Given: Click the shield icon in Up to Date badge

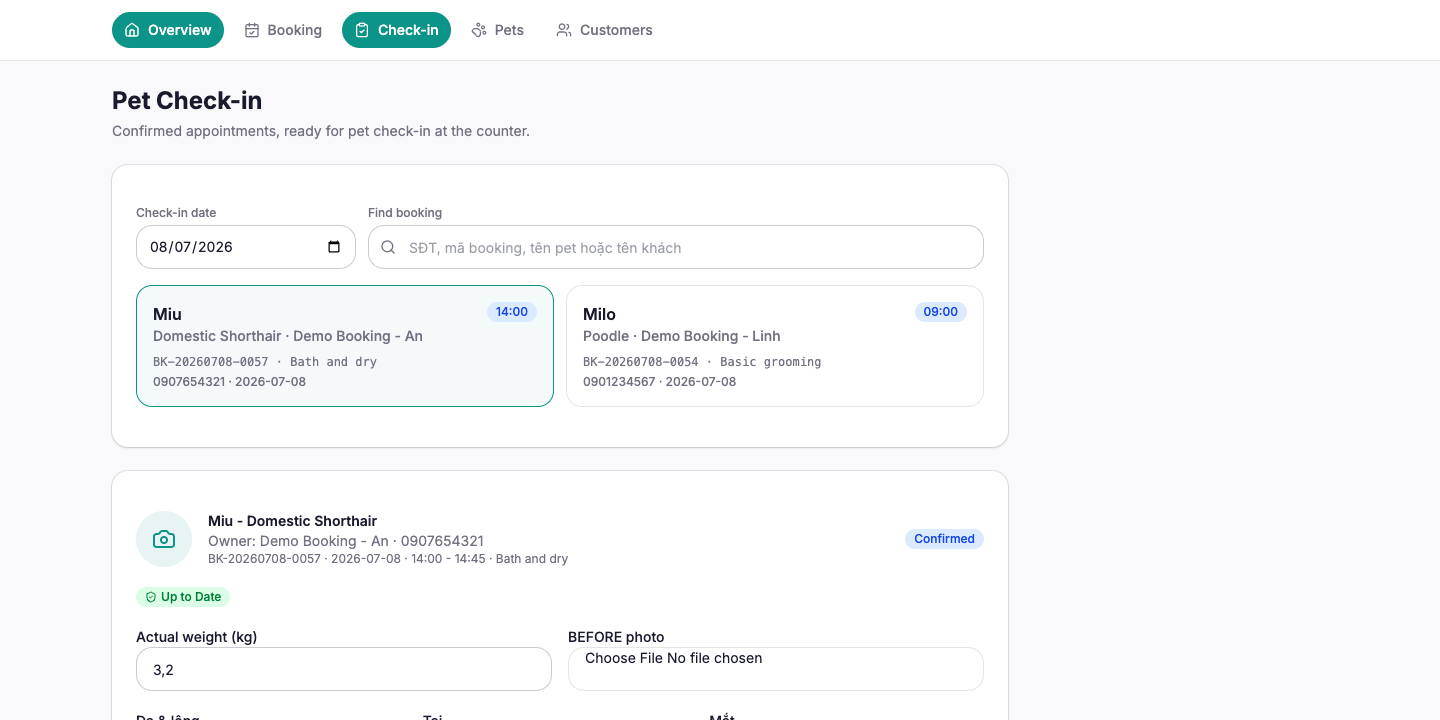Looking at the screenshot, I should [x=151, y=597].
